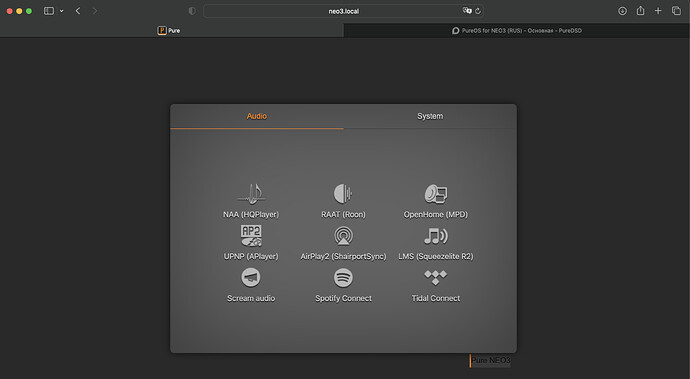Open the NAA (HQPlayer) icon
This screenshot has height=379, width=690.
pos(251,194)
